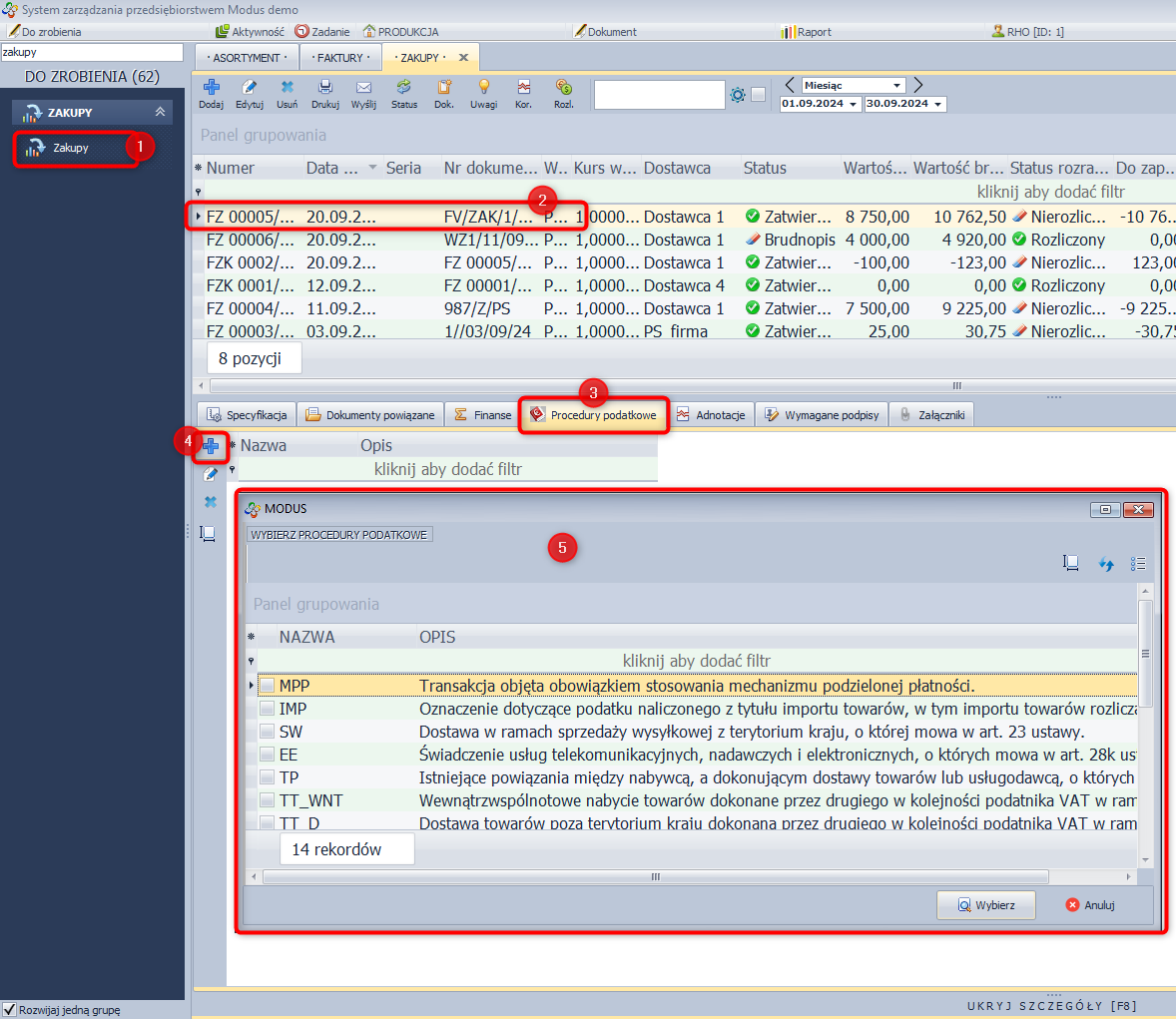This screenshot has width=1176, height=1019.
Task: Click the Wyślij envelope icon
Action: coord(363,88)
